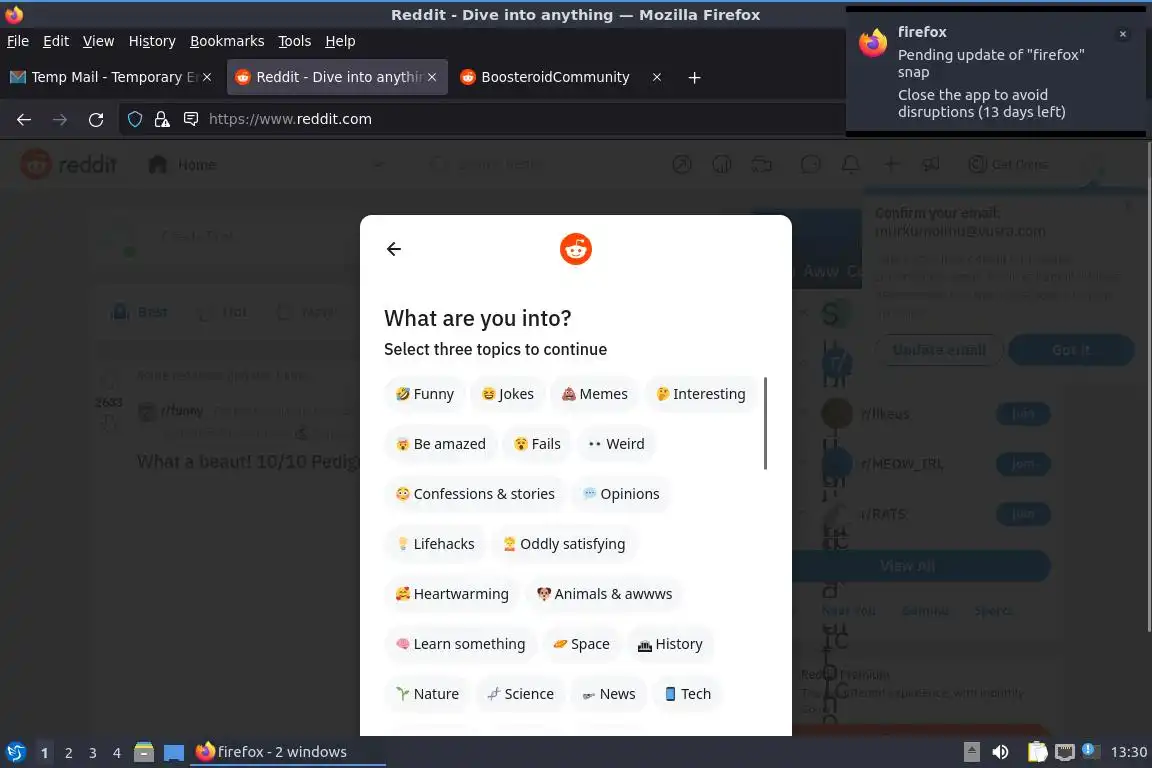Switch to workspace 4
The width and height of the screenshot is (1152, 768).
(117, 753)
